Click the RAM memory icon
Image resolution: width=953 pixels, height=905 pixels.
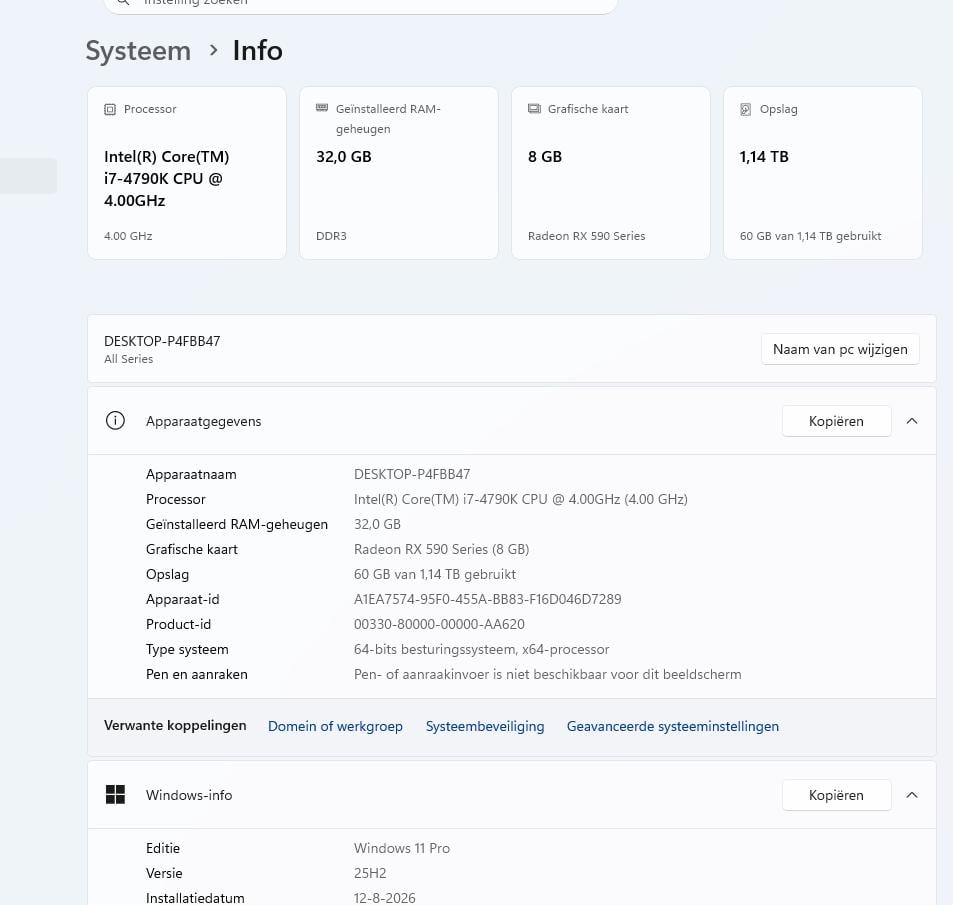click(x=322, y=108)
